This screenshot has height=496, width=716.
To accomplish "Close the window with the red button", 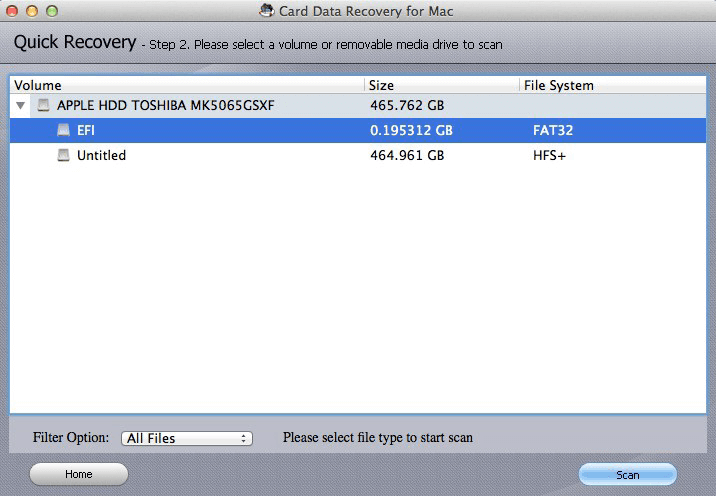I will [x=12, y=11].
